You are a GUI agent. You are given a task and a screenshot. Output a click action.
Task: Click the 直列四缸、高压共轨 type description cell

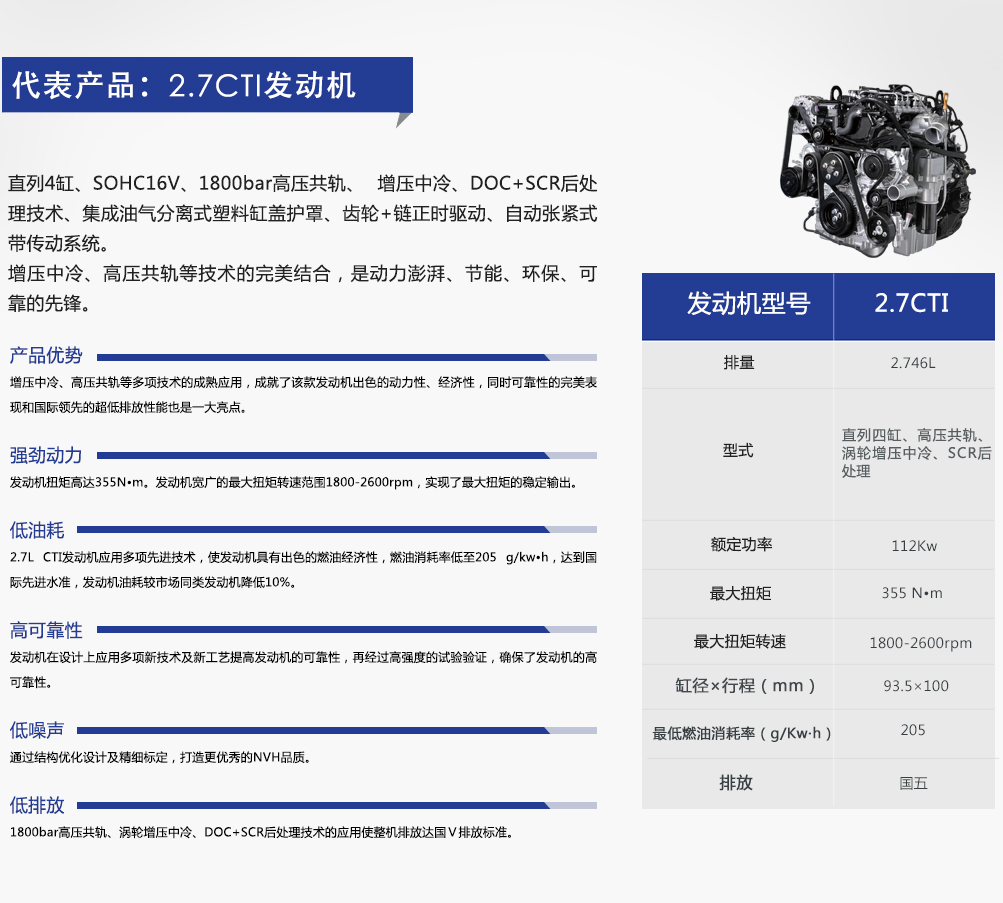pyautogui.click(x=916, y=453)
